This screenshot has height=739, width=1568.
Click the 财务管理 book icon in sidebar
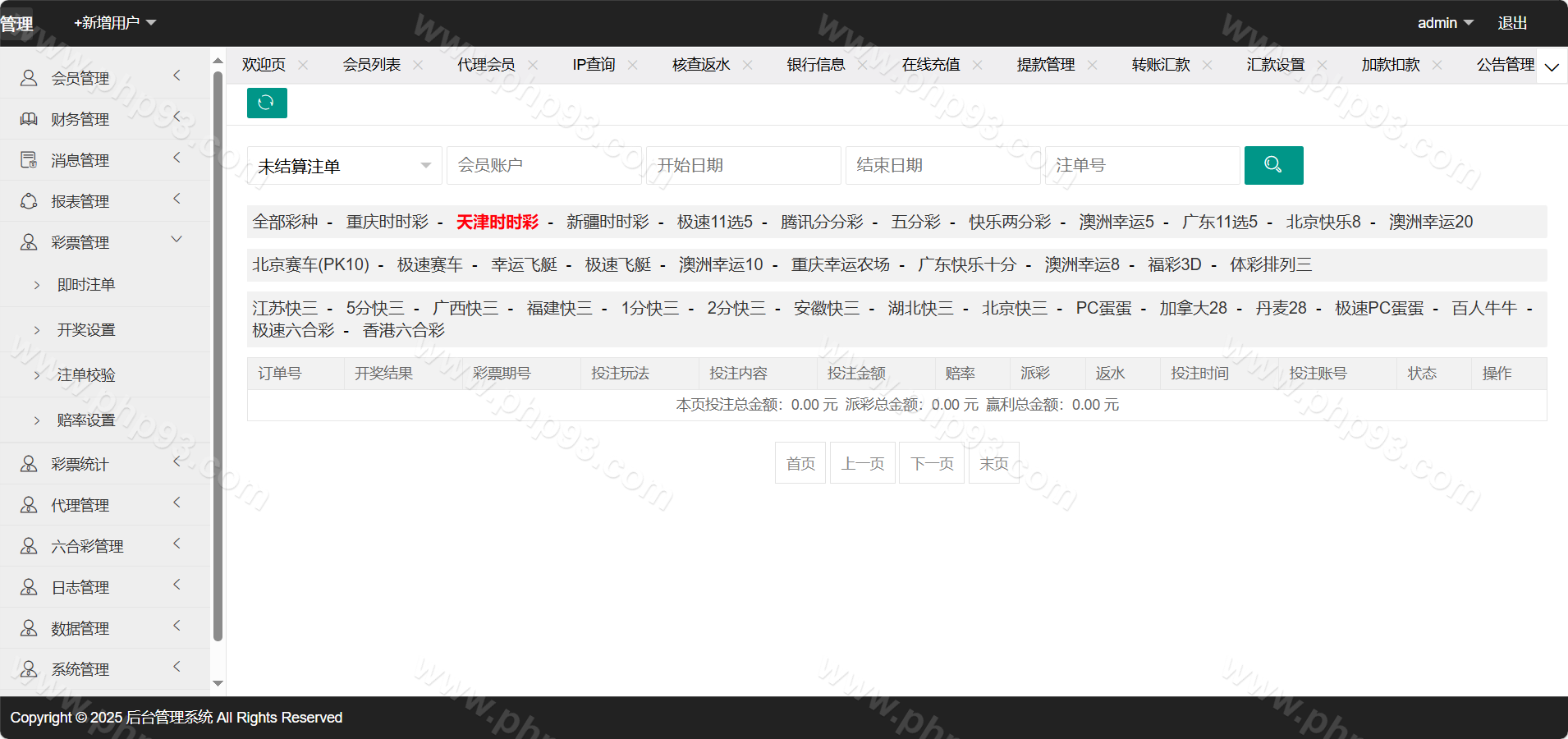29,119
